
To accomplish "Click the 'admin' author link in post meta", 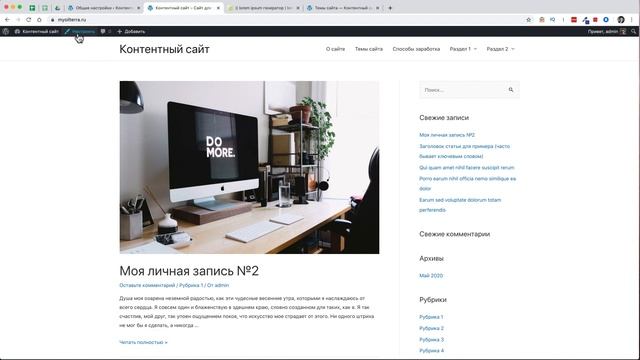I will coord(222,285).
